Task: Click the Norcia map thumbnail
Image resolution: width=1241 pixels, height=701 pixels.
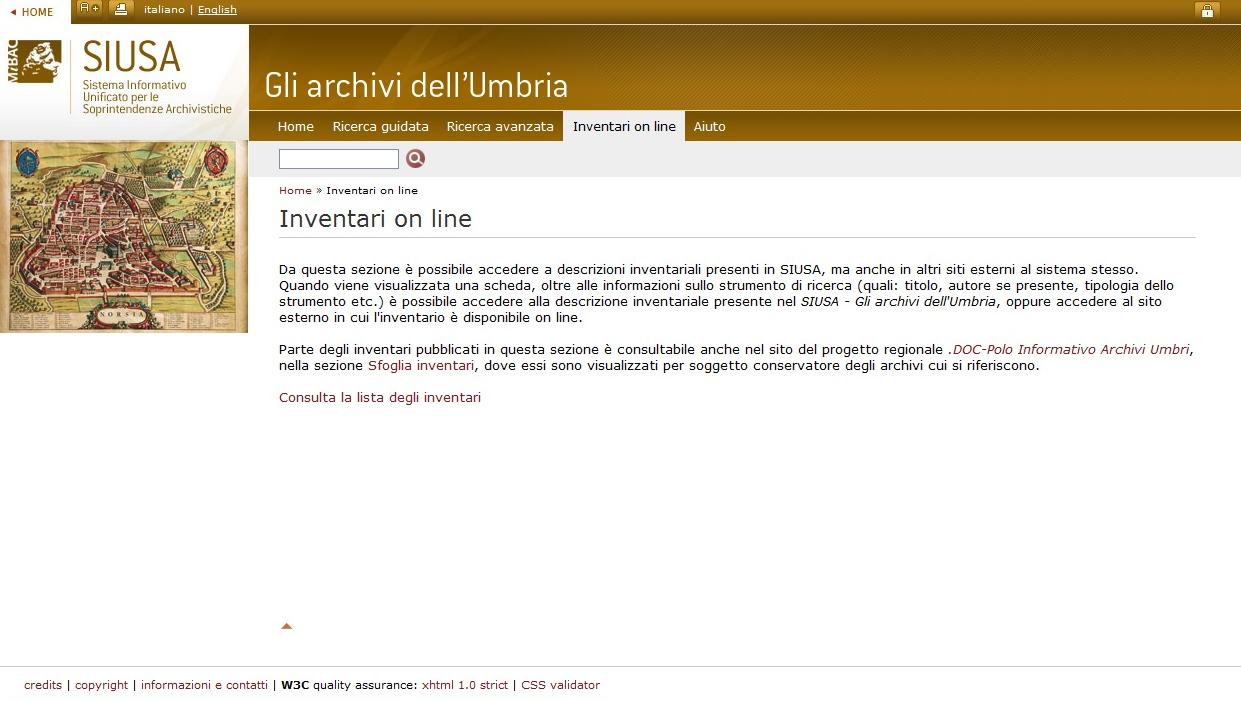Action: (x=124, y=236)
